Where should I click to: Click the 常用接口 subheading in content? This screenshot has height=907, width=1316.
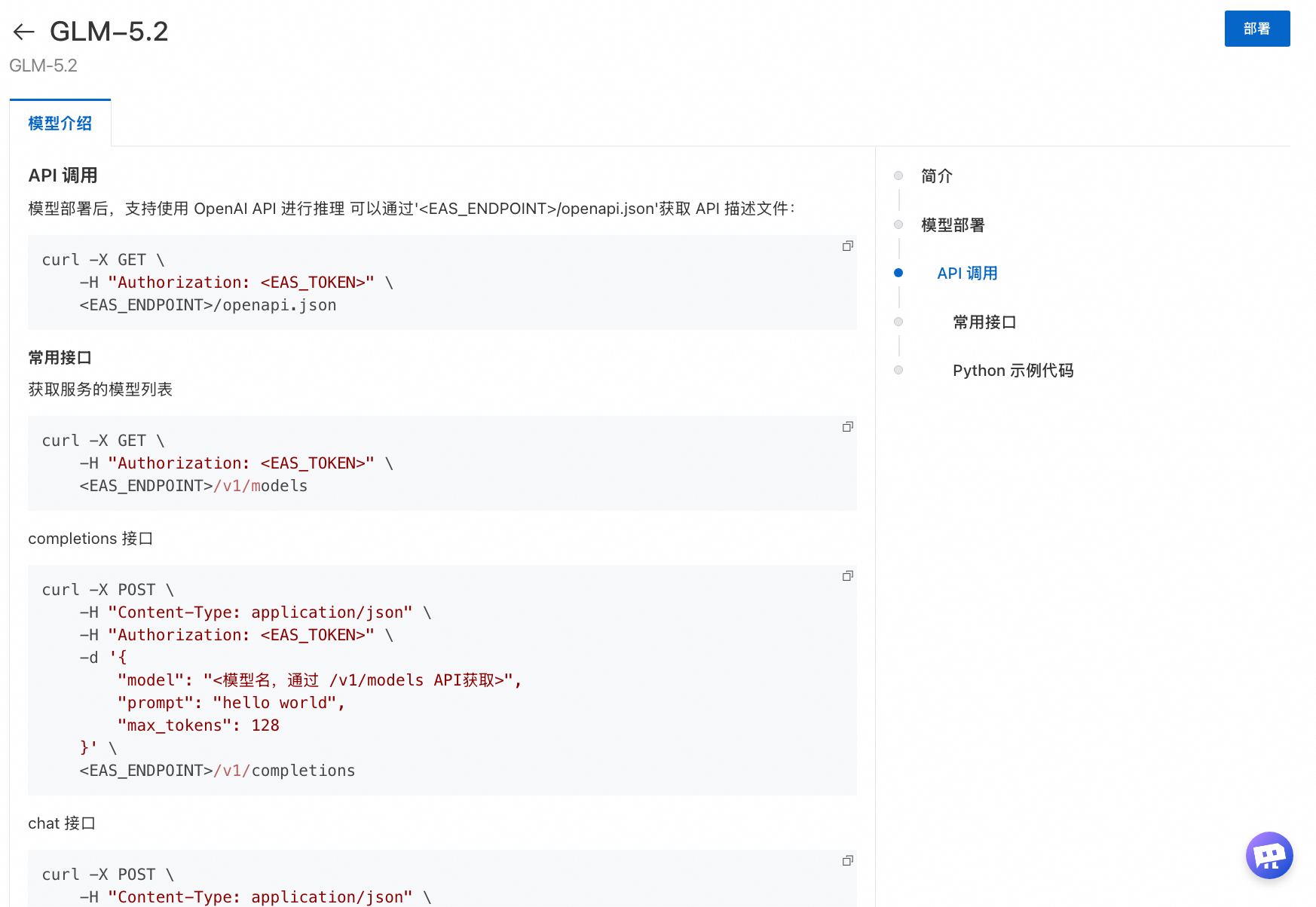pyautogui.click(x=60, y=358)
